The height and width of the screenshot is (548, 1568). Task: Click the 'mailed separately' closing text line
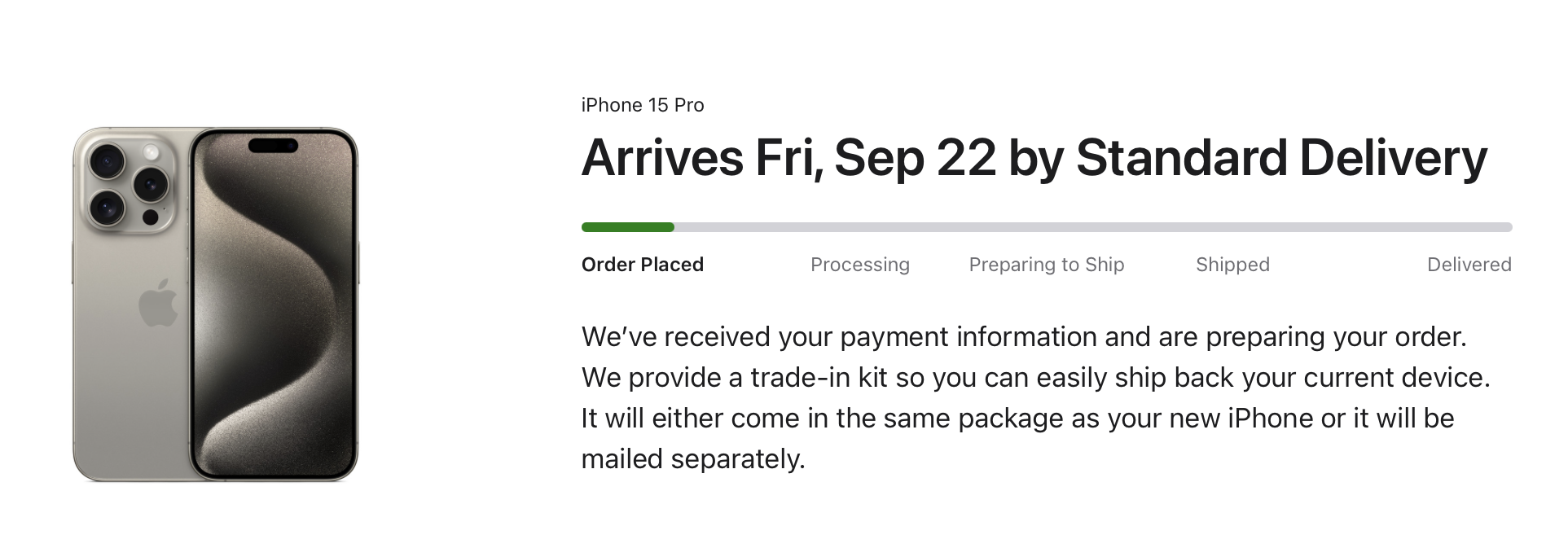coord(693,459)
